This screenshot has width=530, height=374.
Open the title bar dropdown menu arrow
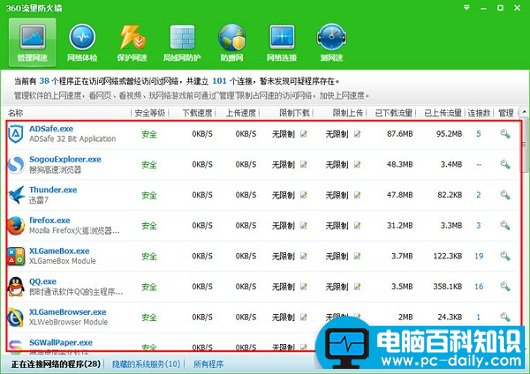pyautogui.click(x=466, y=7)
